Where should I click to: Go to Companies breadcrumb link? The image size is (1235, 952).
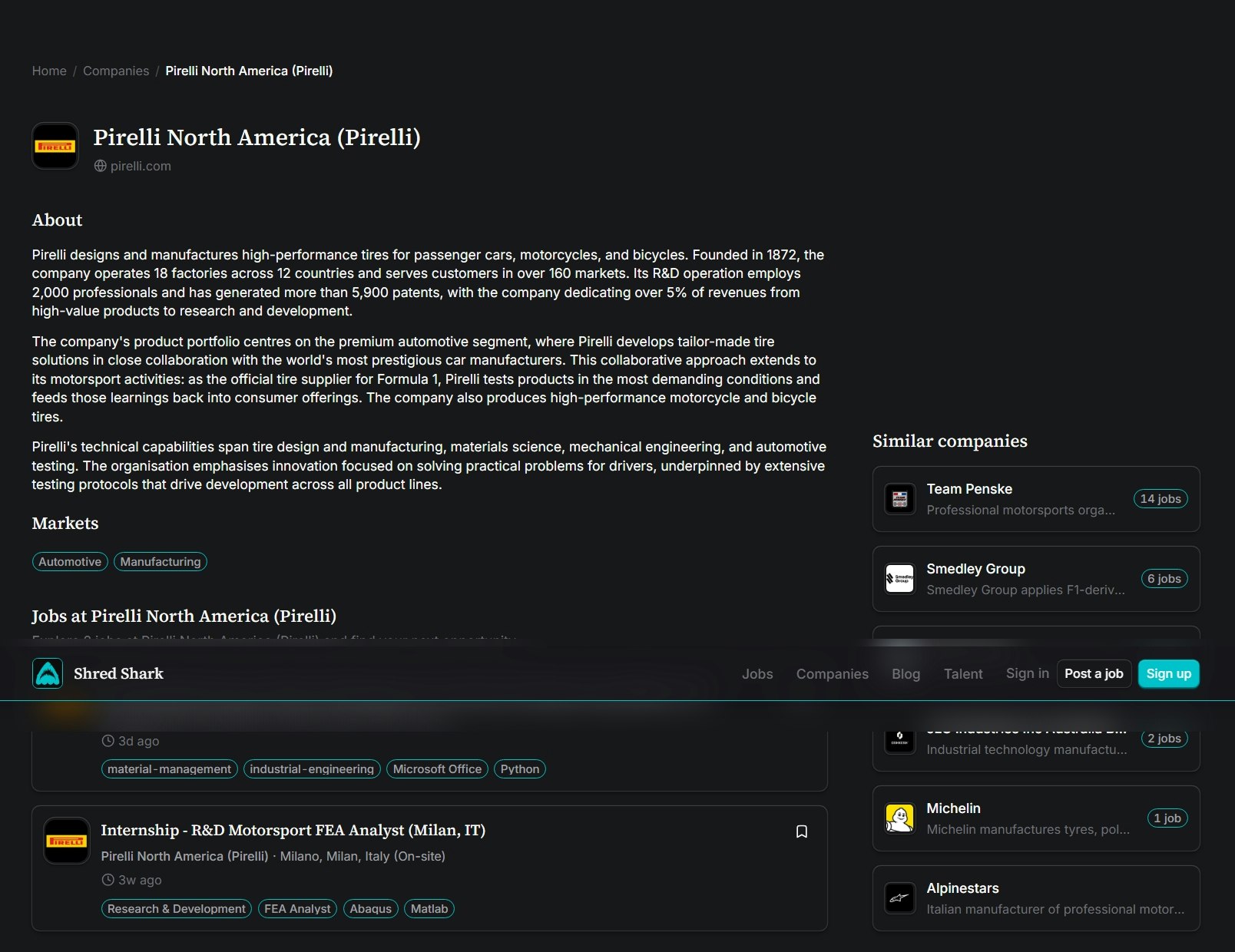tap(116, 71)
